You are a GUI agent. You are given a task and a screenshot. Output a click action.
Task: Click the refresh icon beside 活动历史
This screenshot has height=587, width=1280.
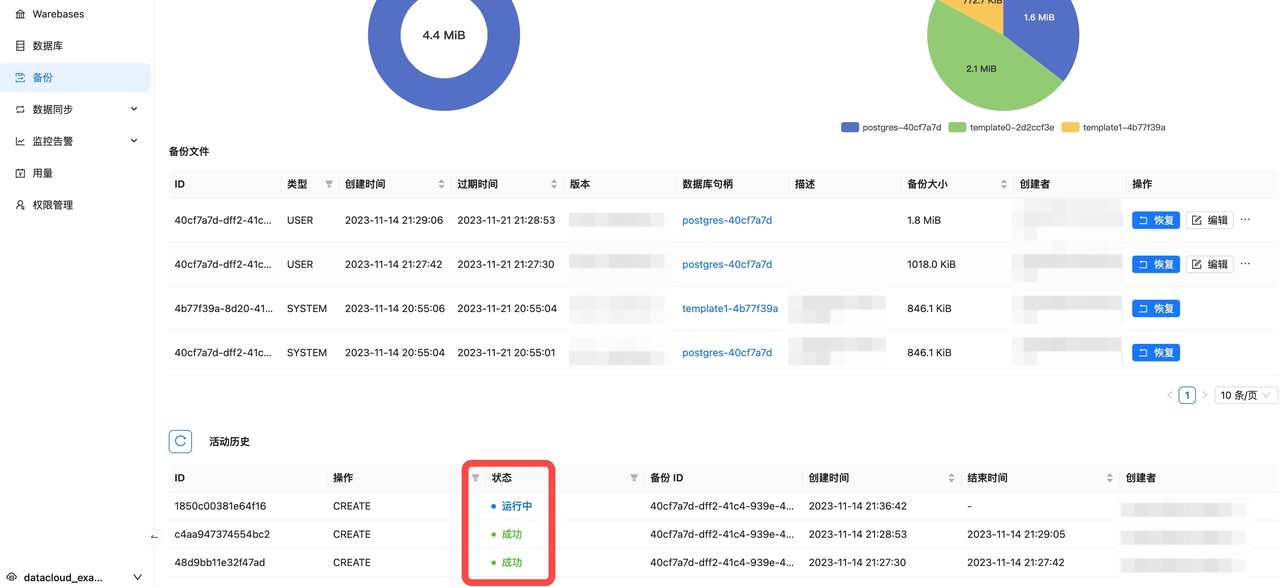coord(180,441)
